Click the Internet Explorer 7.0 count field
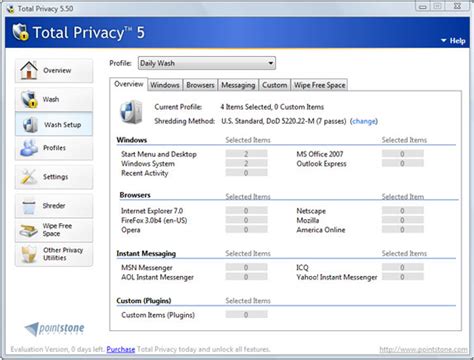 click(x=246, y=211)
